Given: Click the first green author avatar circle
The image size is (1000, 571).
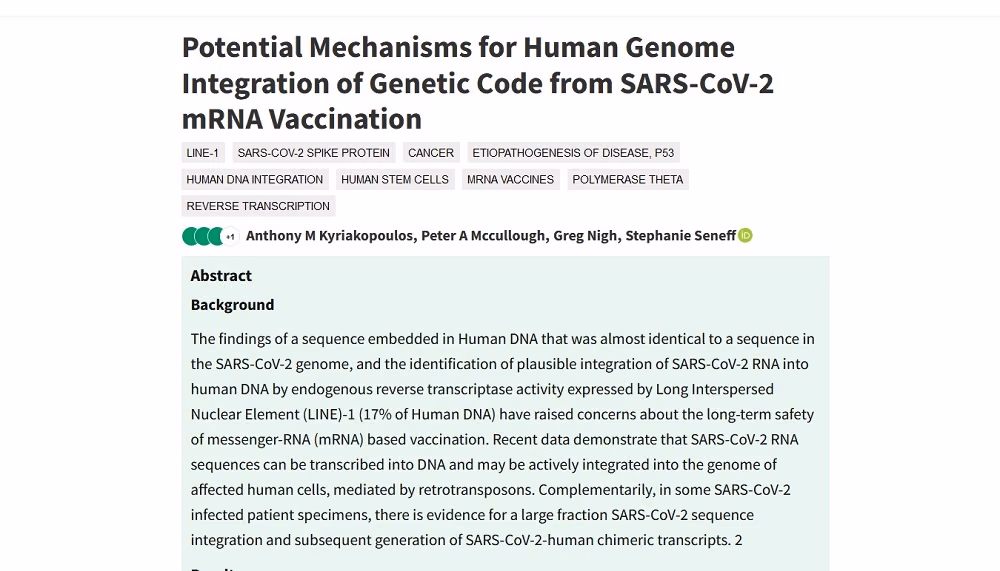Looking at the screenshot, I should 191,236.
